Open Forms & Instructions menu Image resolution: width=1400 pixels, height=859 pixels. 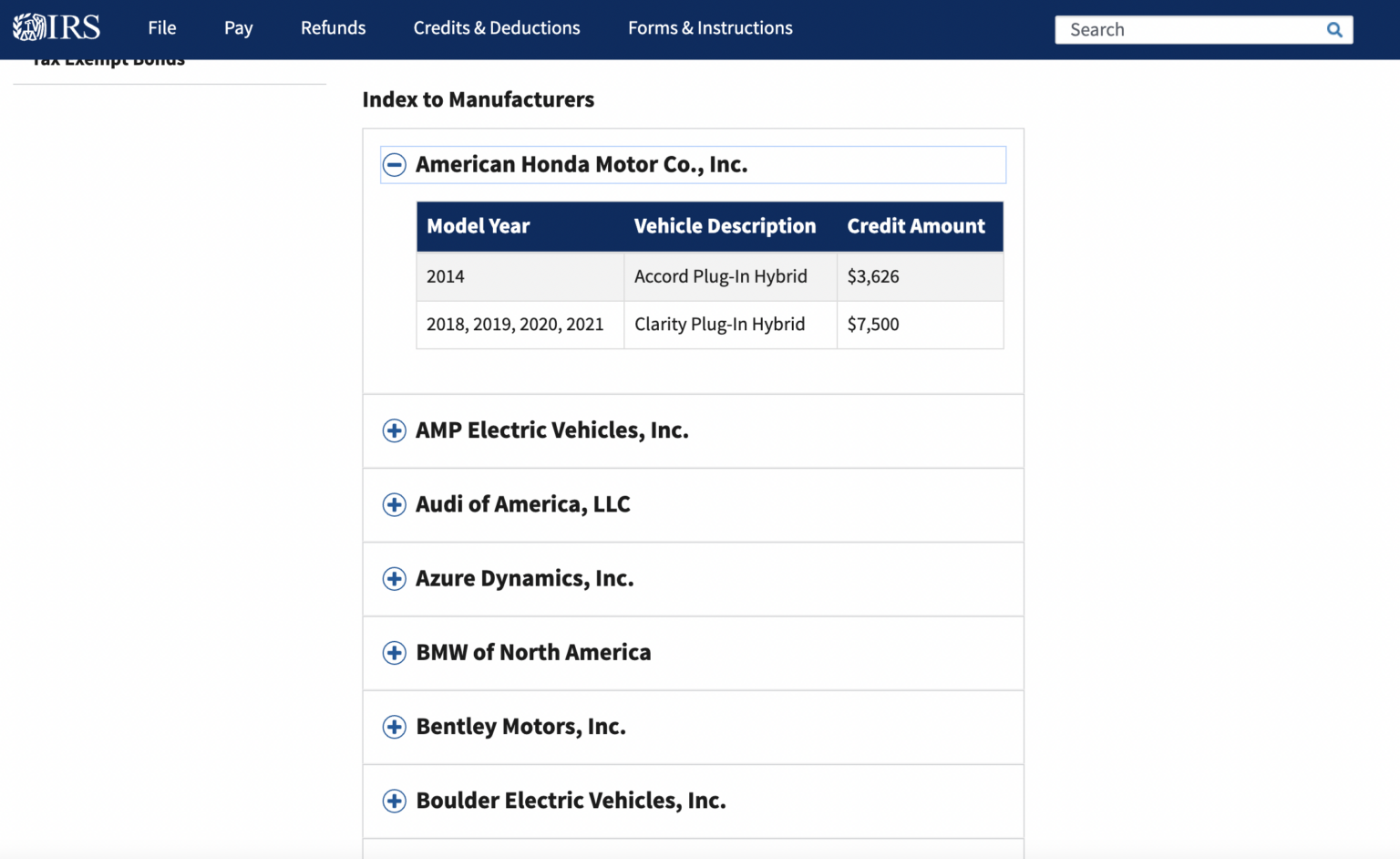(710, 28)
